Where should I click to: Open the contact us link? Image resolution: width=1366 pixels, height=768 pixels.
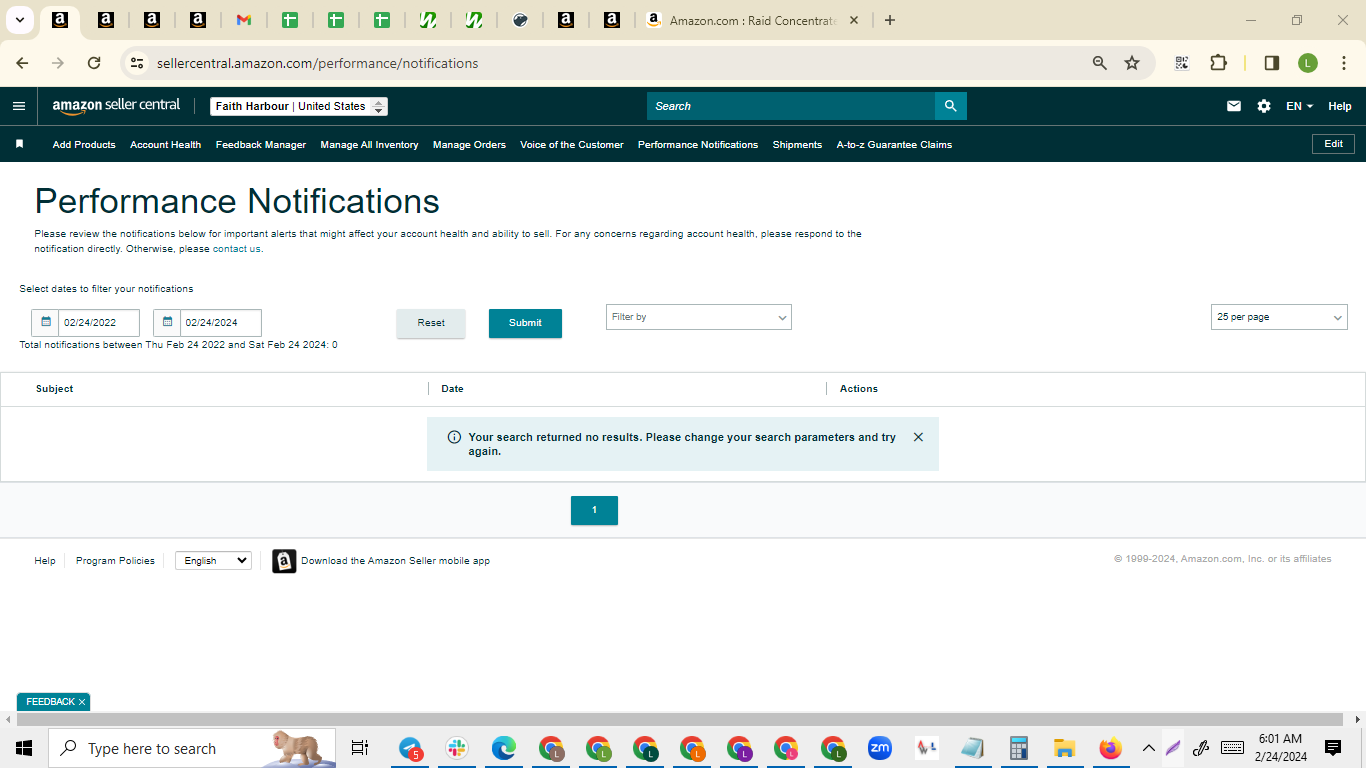tap(236, 249)
